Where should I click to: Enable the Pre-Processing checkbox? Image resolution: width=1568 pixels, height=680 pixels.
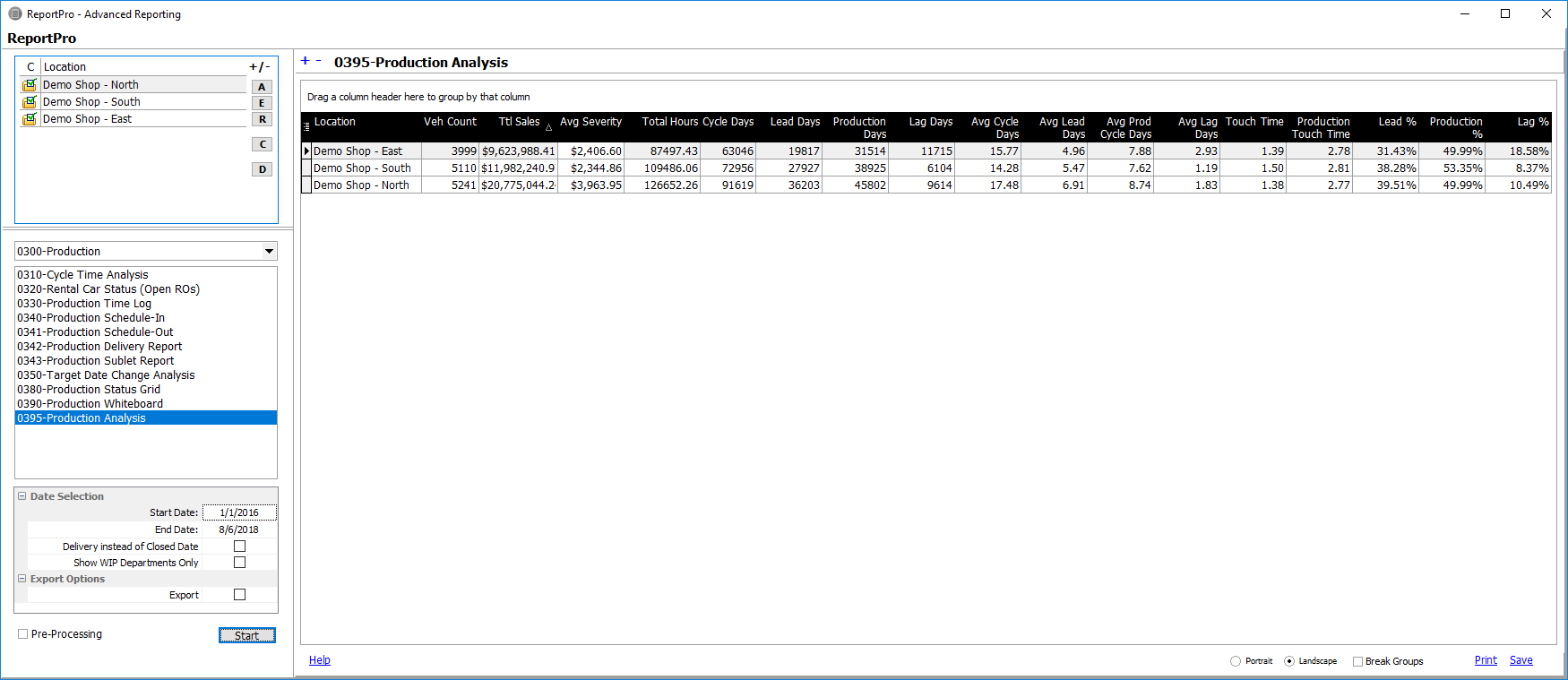(x=23, y=634)
